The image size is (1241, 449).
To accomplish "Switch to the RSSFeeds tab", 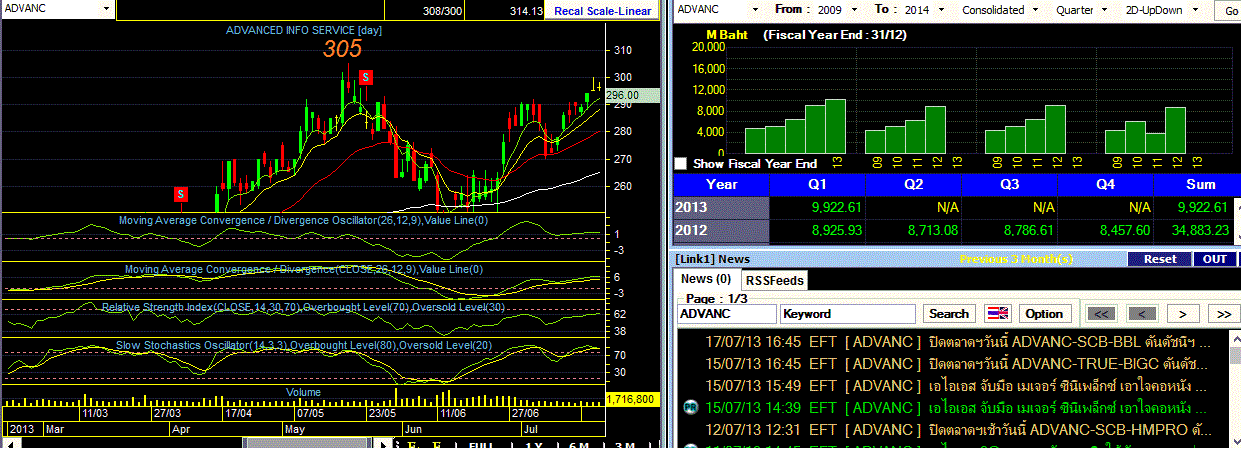I will coord(774,281).
